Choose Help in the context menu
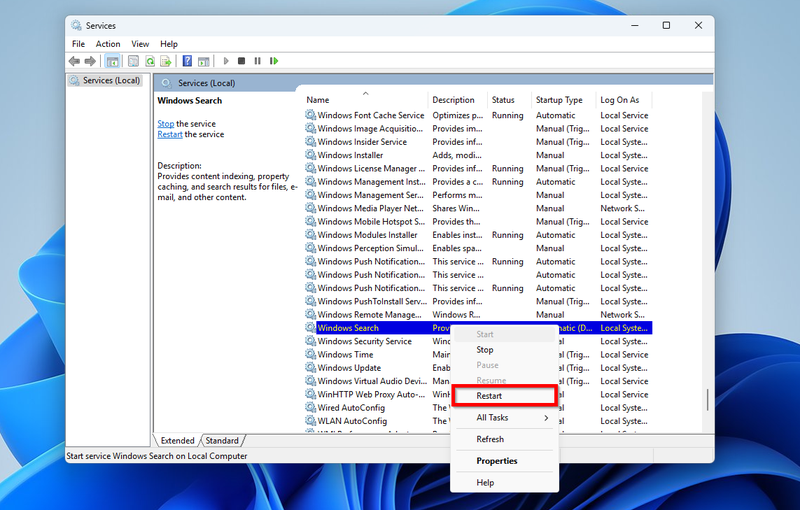The height and width of the screenshot is (510, 800). [505, 482]
